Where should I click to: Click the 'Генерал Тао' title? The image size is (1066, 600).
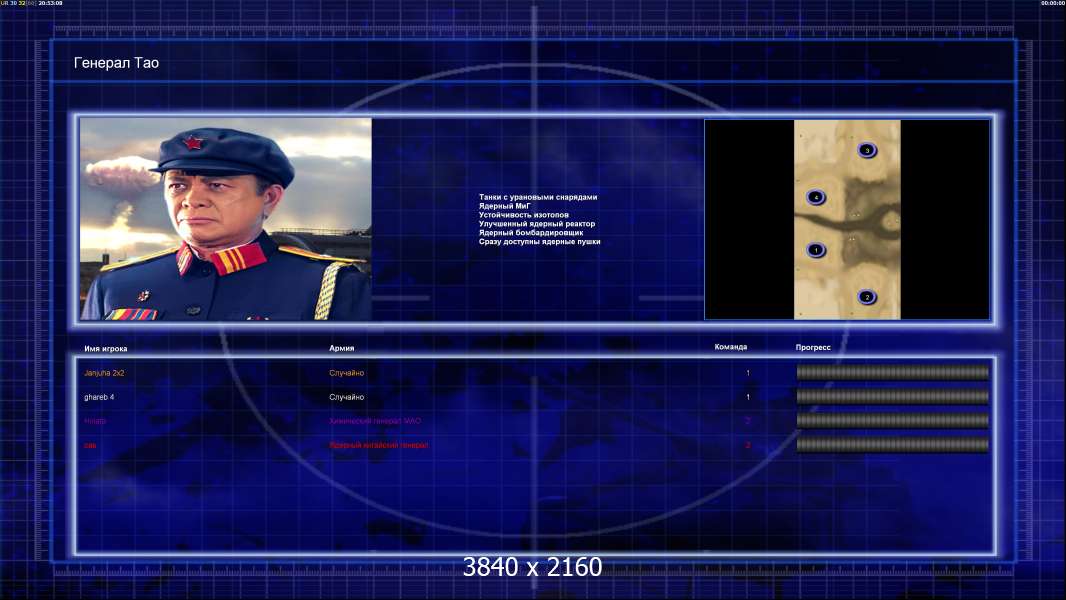click(x=116, y=63)
